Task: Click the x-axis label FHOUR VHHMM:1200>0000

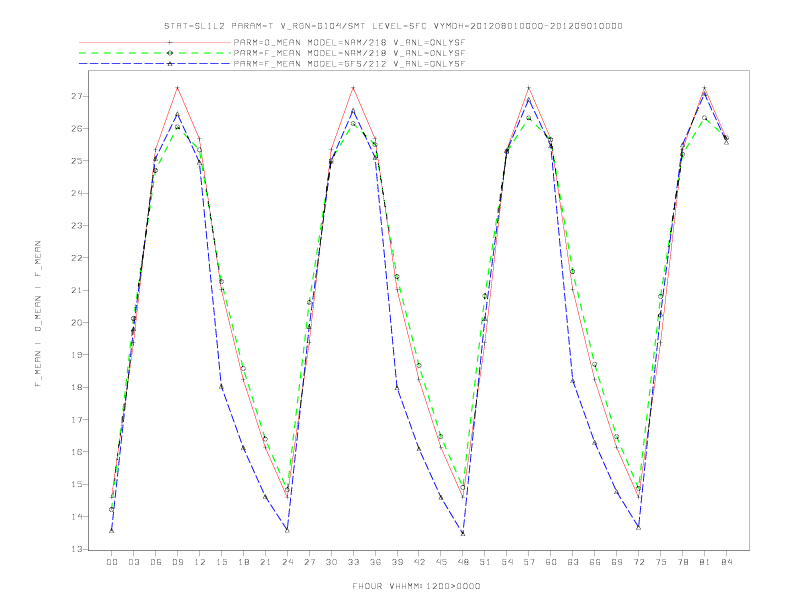Action: click(x=416, y=586)
